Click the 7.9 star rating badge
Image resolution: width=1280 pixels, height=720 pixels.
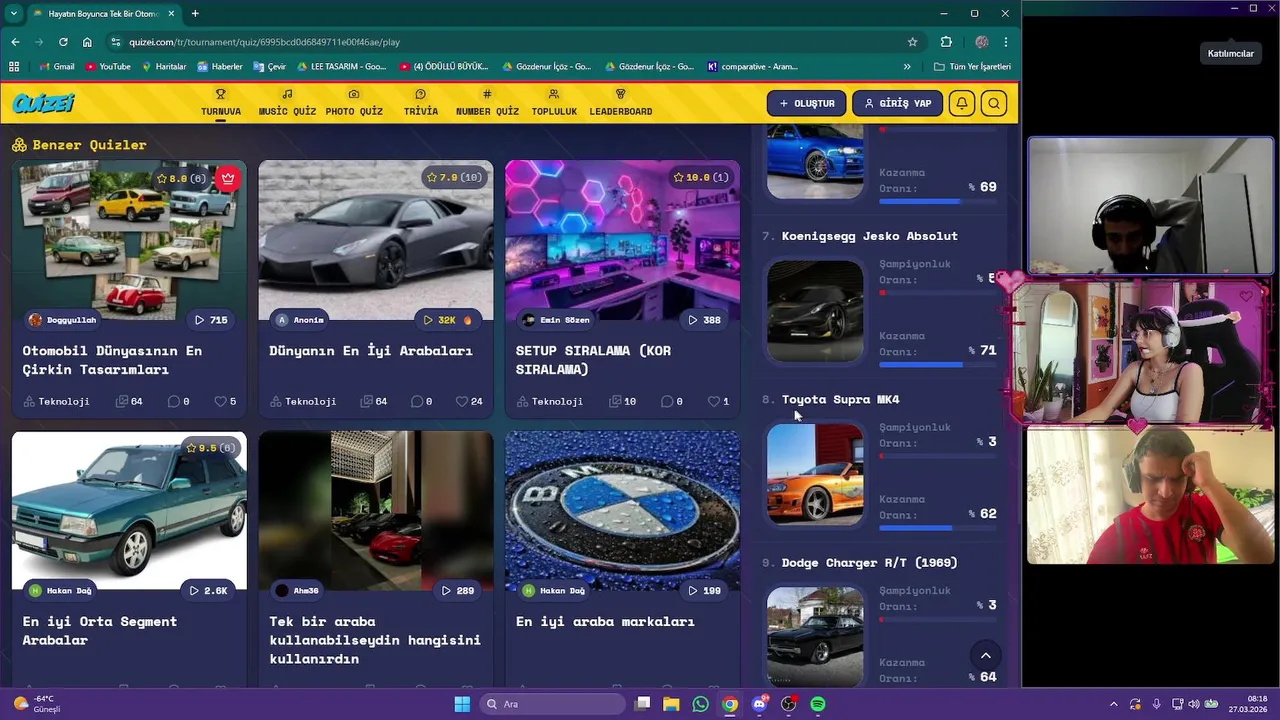[454, 177]
